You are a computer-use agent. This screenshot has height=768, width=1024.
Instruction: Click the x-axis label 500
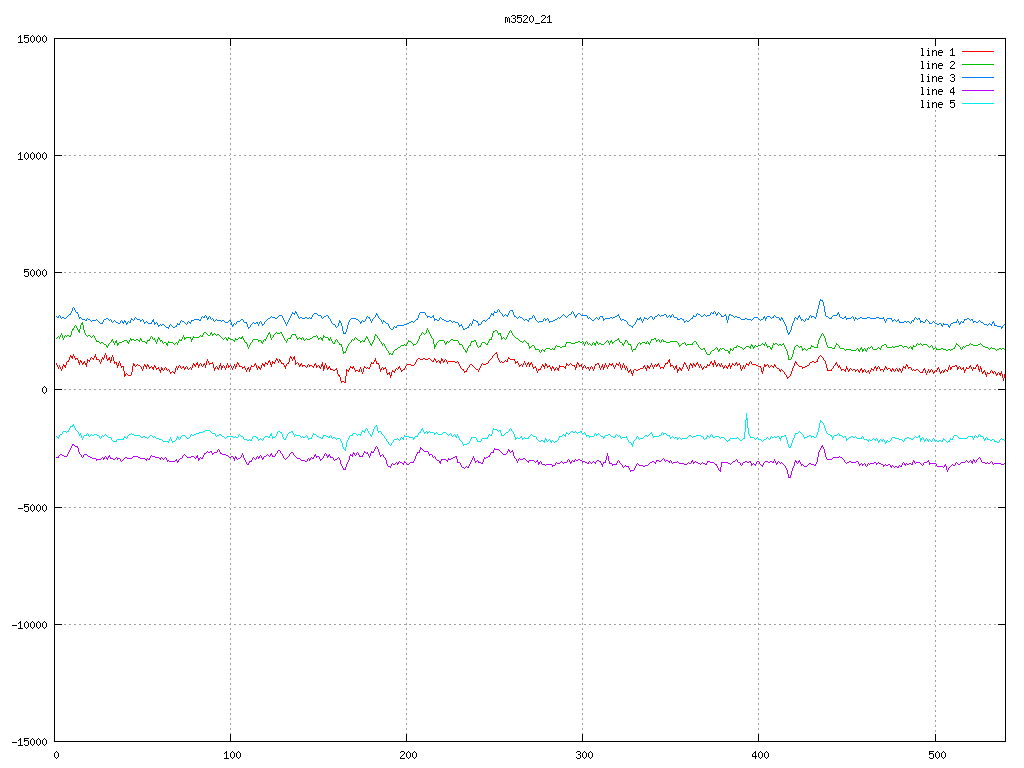point(936,756)
